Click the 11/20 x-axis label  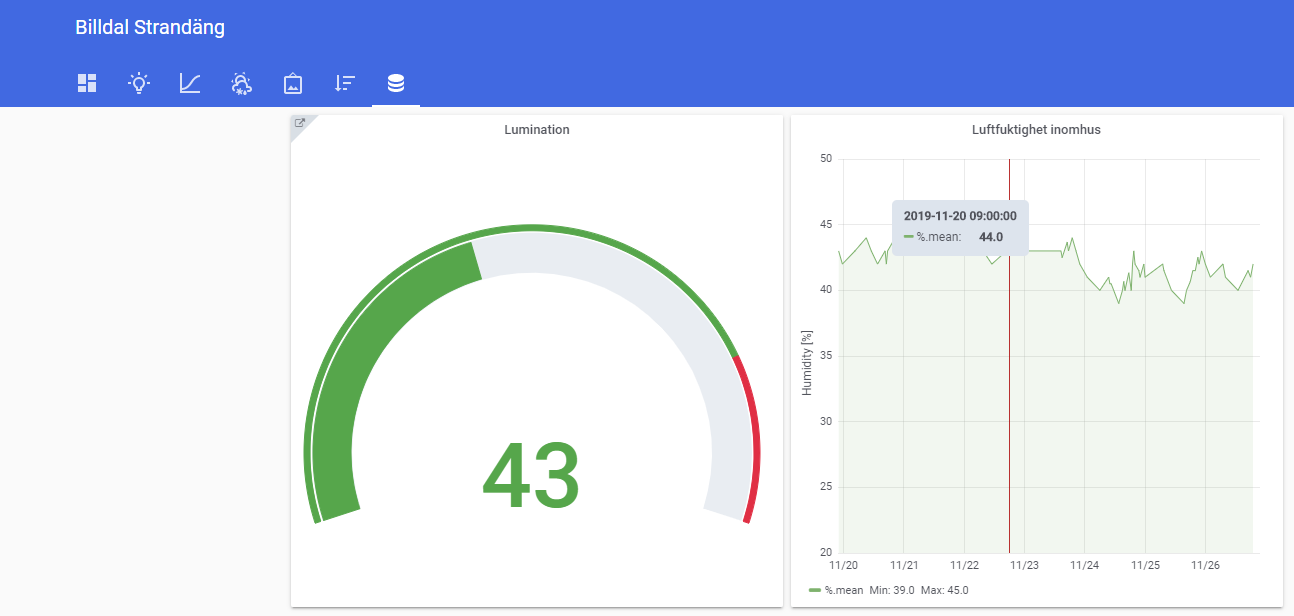click(x=843, y=565)
